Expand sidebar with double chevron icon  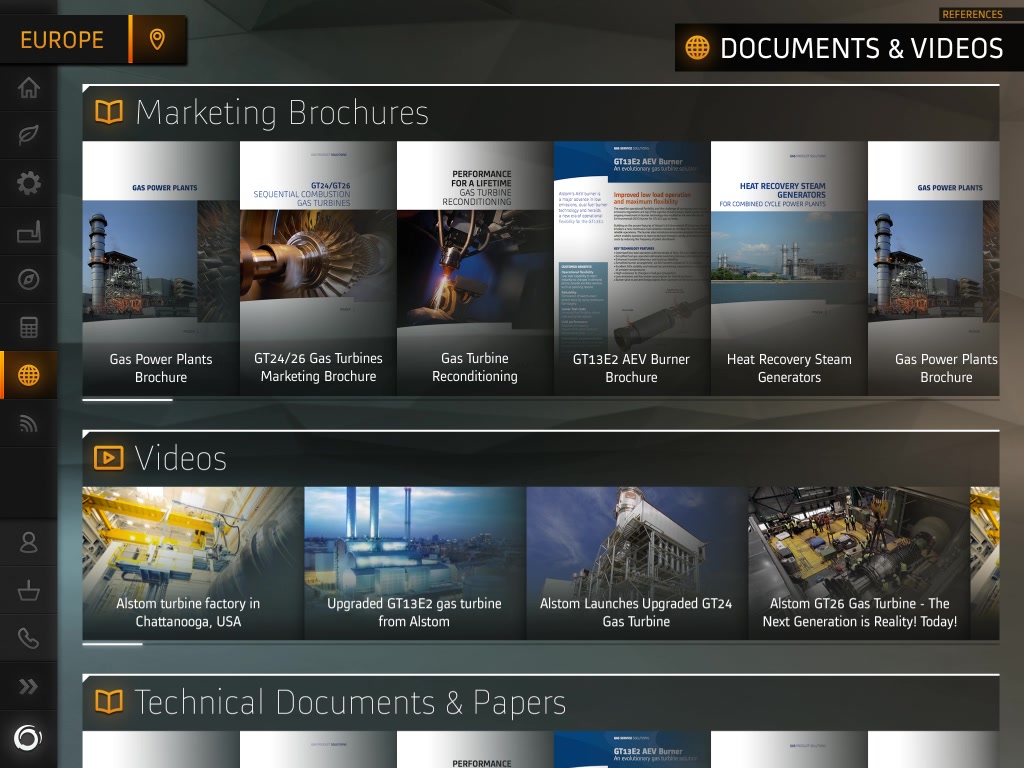tap(29, 686)
